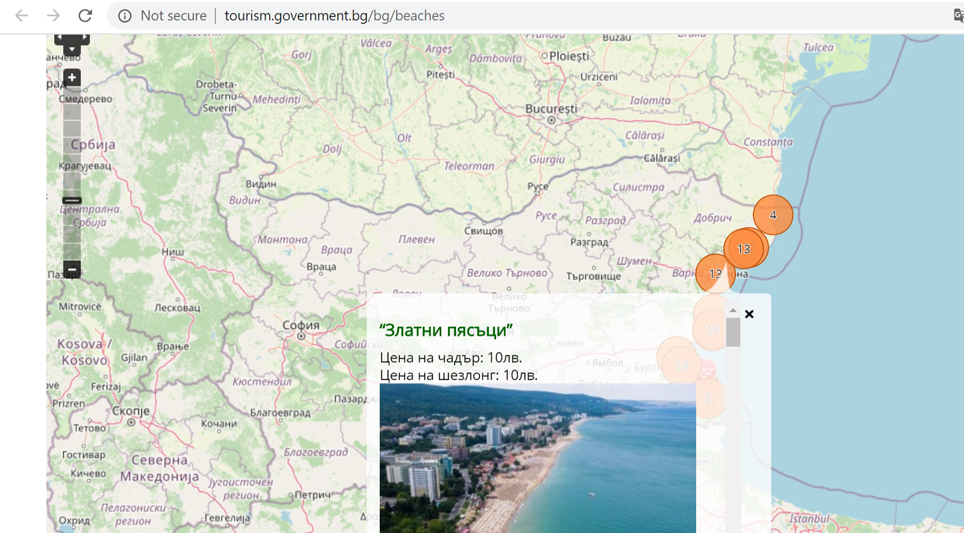Click the faded cluster marker labeled 18

(x=681, y=366)
